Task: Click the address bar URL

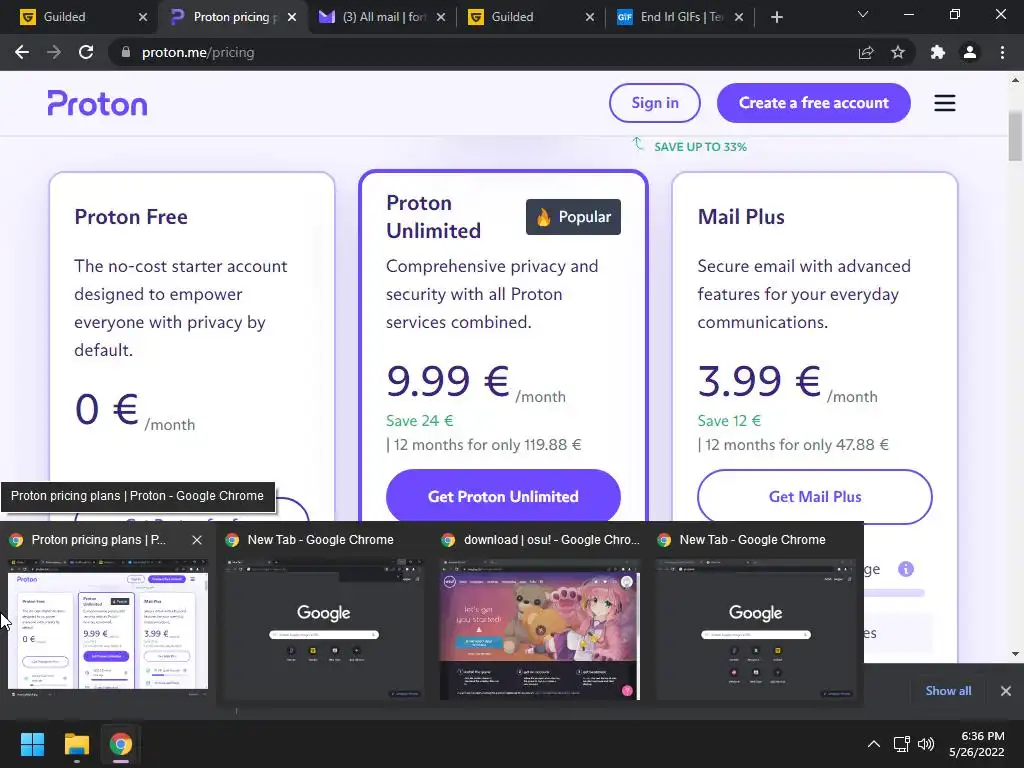Action: 198,52
